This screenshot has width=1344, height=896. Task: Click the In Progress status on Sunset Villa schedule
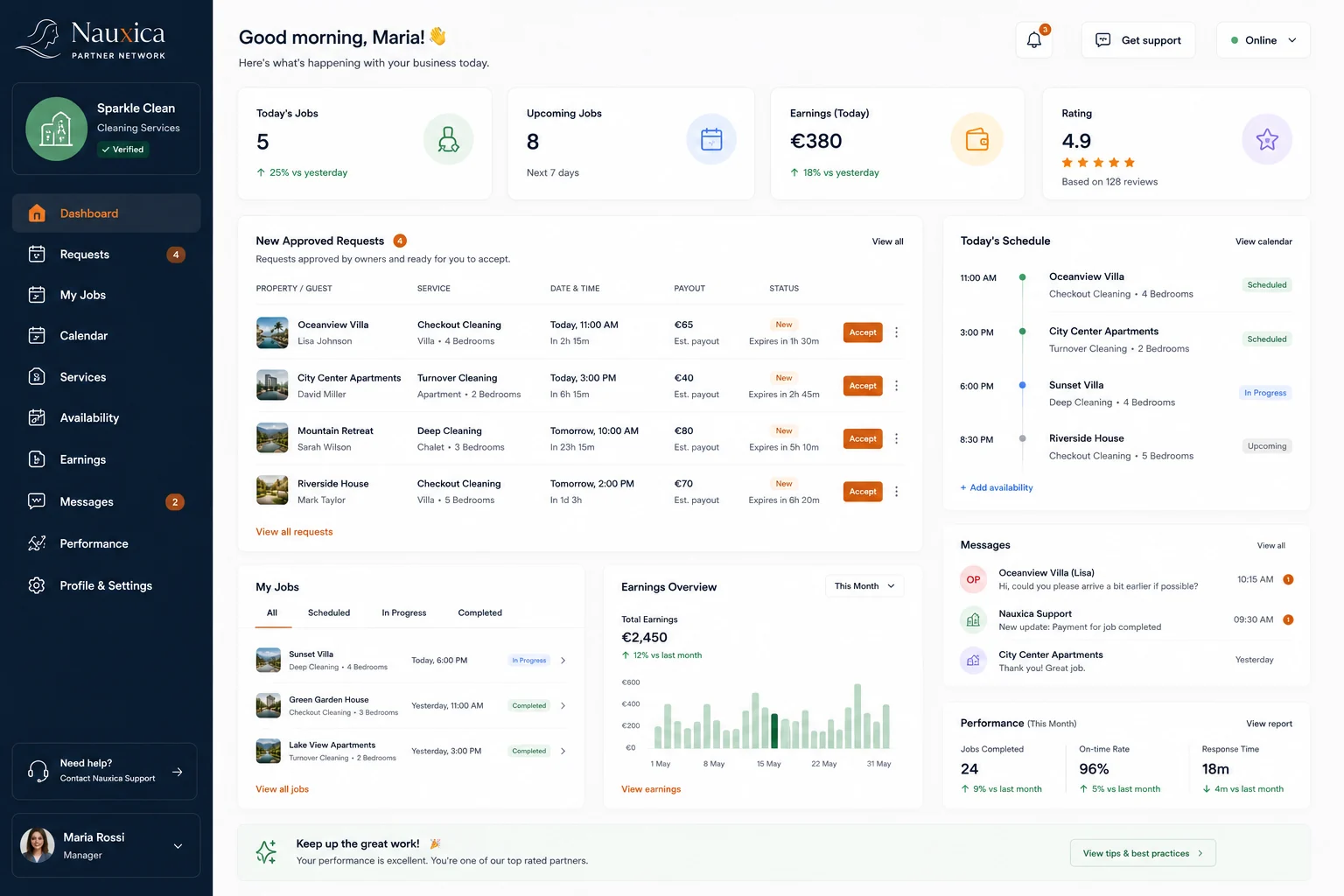(x=1265, y=393)
